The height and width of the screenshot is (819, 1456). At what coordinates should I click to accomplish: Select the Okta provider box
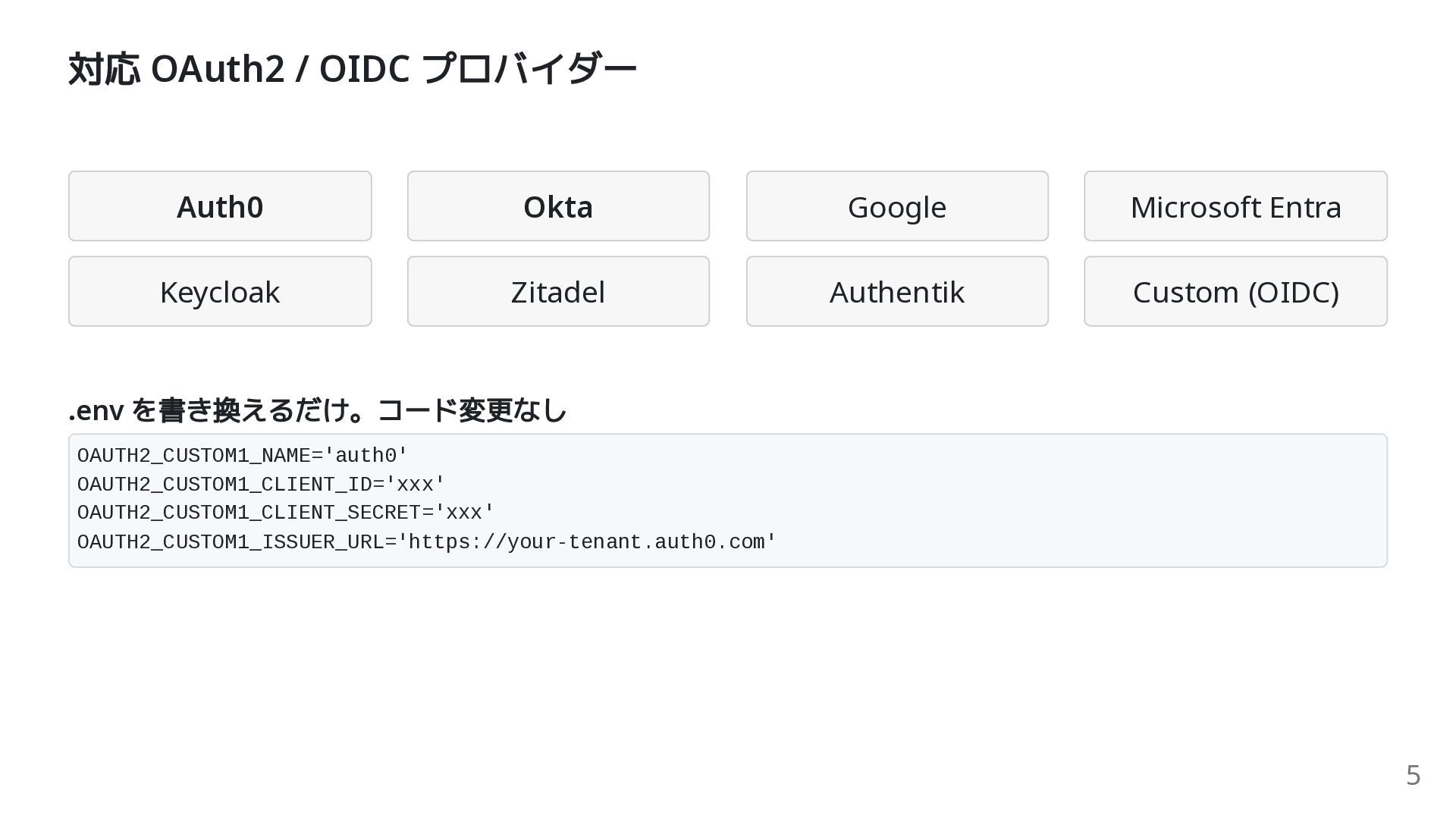click(x=558, y=206)
